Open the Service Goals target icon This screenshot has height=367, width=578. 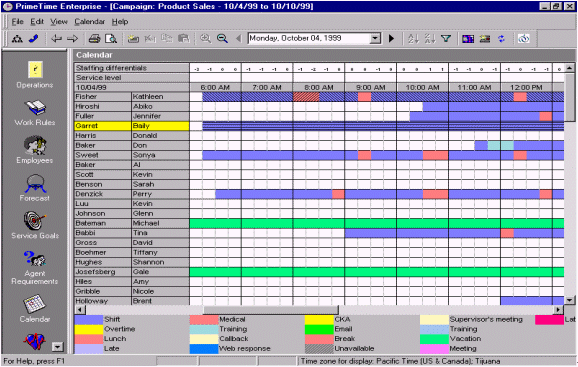35,221
